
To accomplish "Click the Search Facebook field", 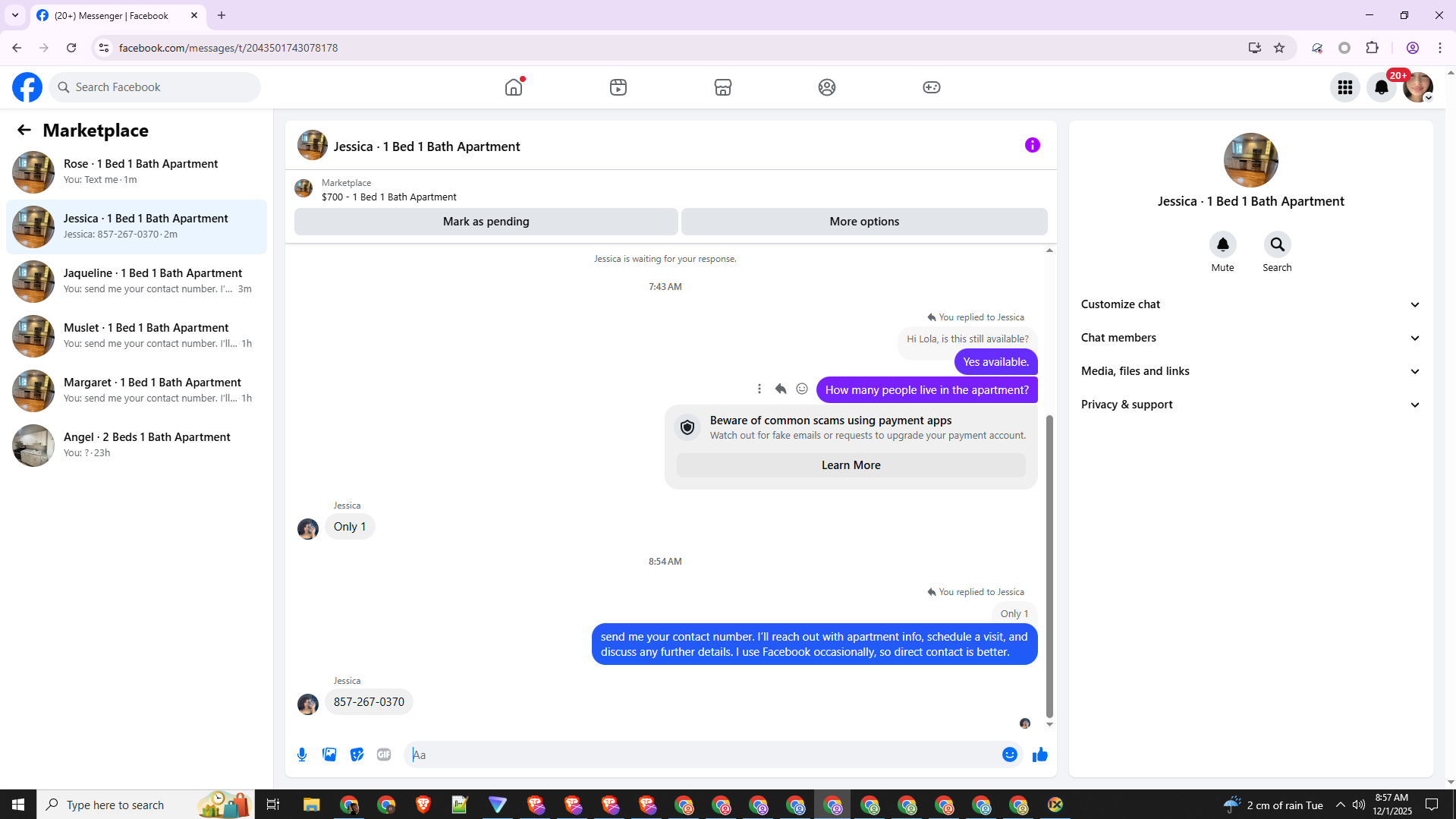I will point(155,87).
